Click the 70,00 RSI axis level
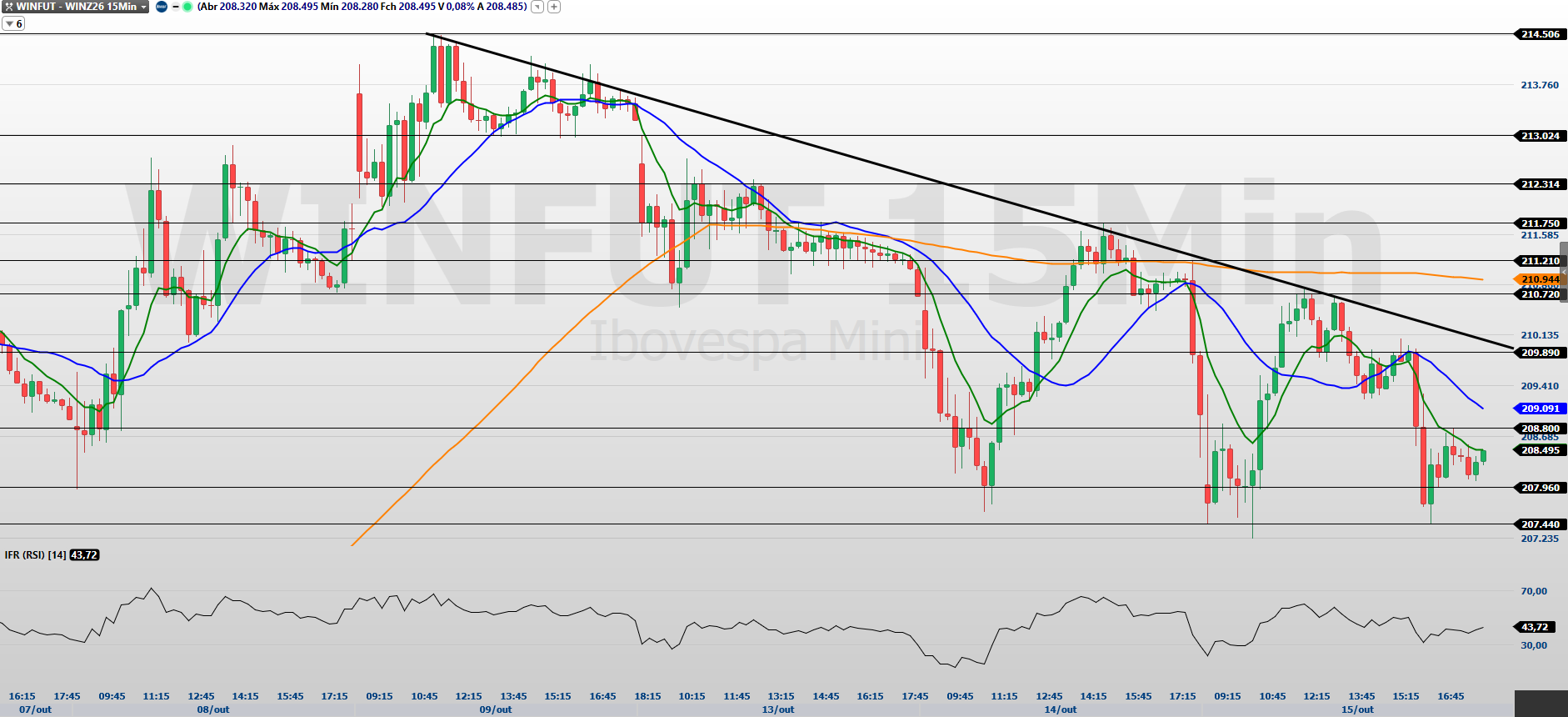Viewport: 1568px width, 717px height. click(x=1534, y=591)
